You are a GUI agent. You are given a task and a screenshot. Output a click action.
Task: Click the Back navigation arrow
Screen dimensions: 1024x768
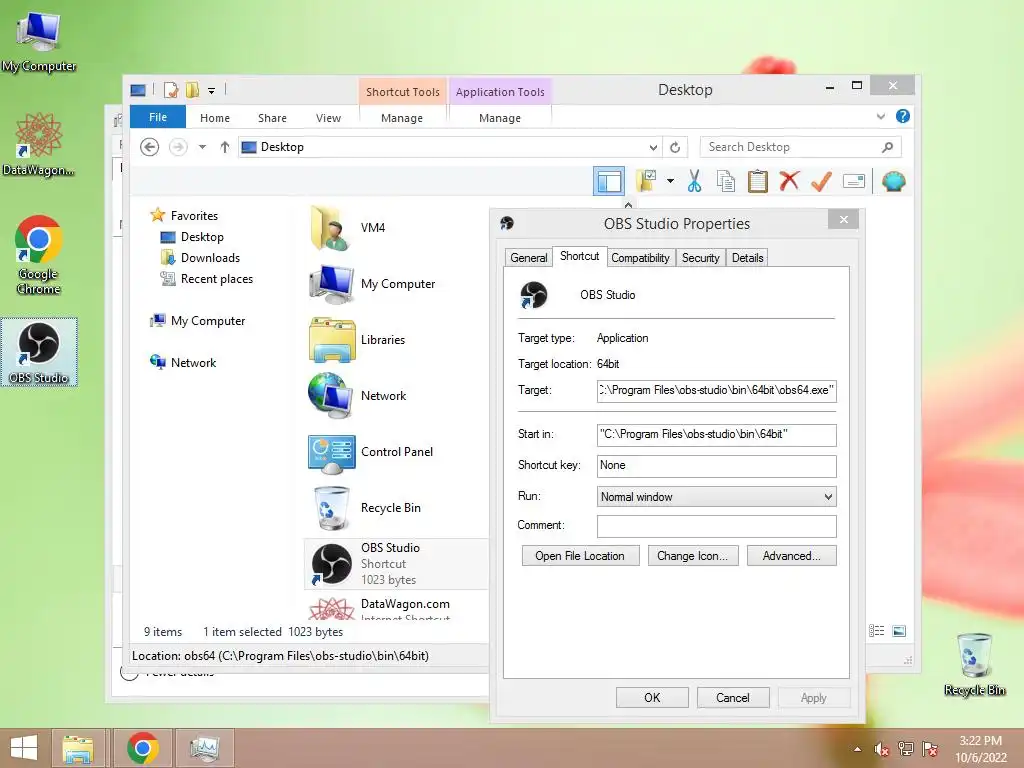click(150, 147)
